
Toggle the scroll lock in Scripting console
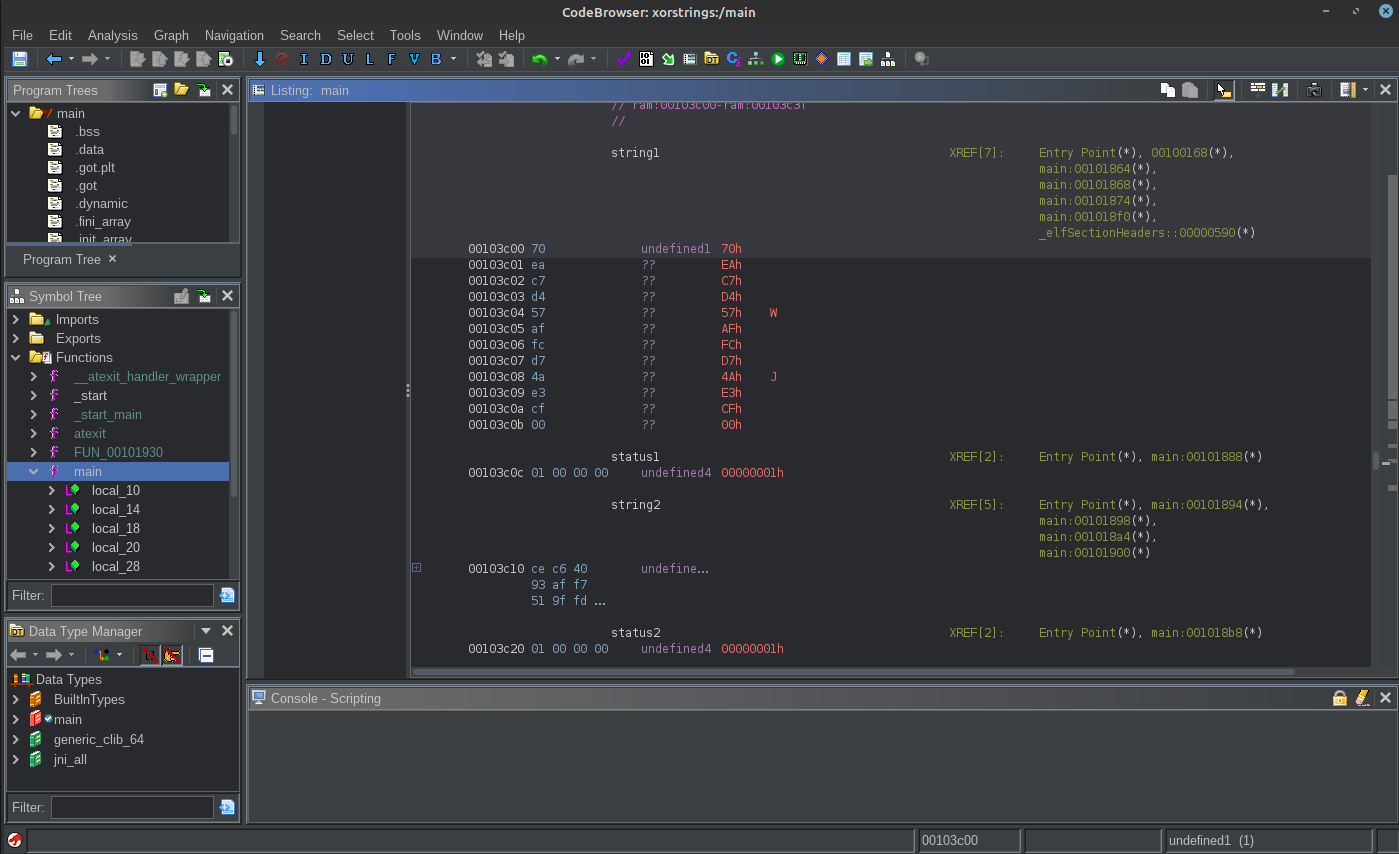[1340, 698]
